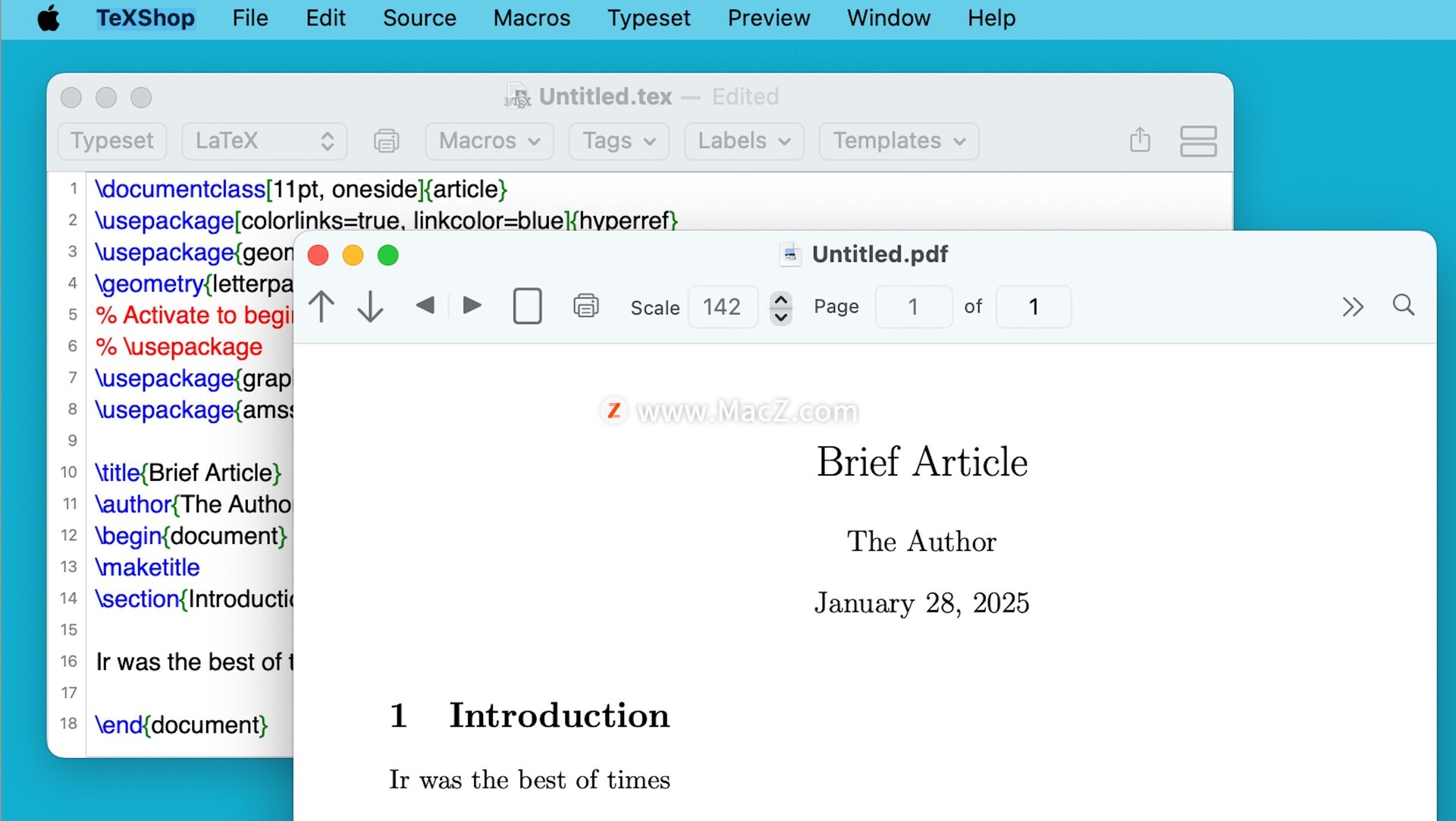Open the LaTeX engine selector dropdown
The image size is (1456, 821).
click(264, 141)
